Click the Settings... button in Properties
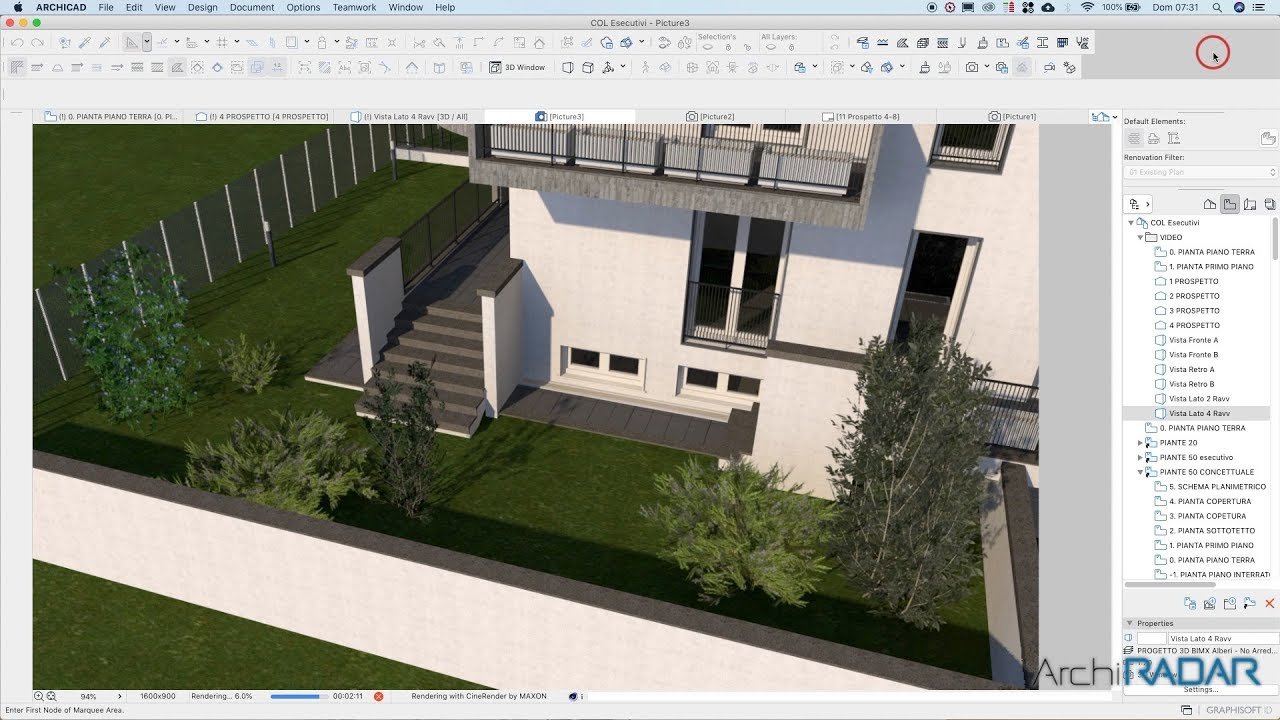 [x=1201, y=689]
